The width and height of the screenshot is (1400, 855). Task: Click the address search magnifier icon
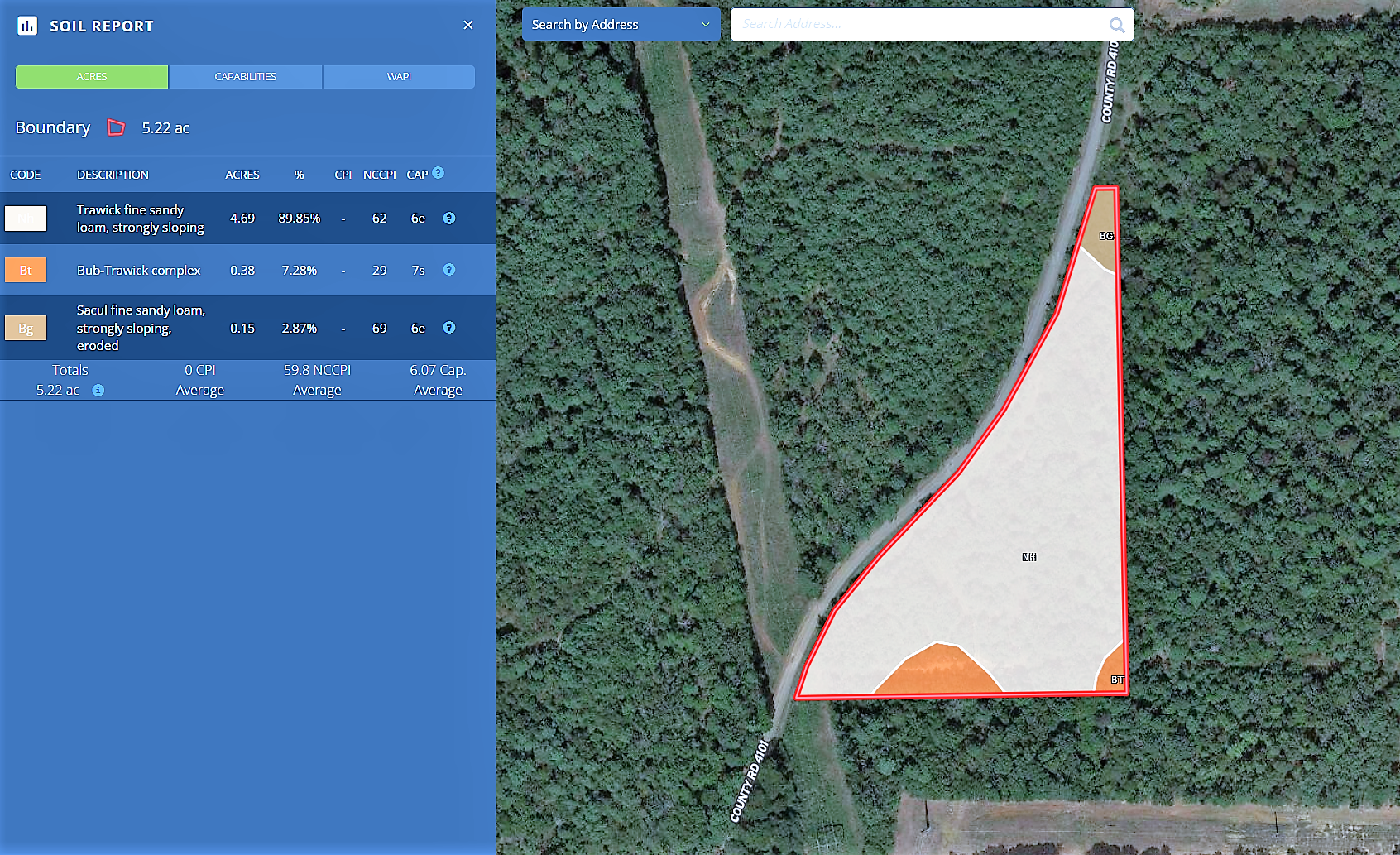(1116, 25)
